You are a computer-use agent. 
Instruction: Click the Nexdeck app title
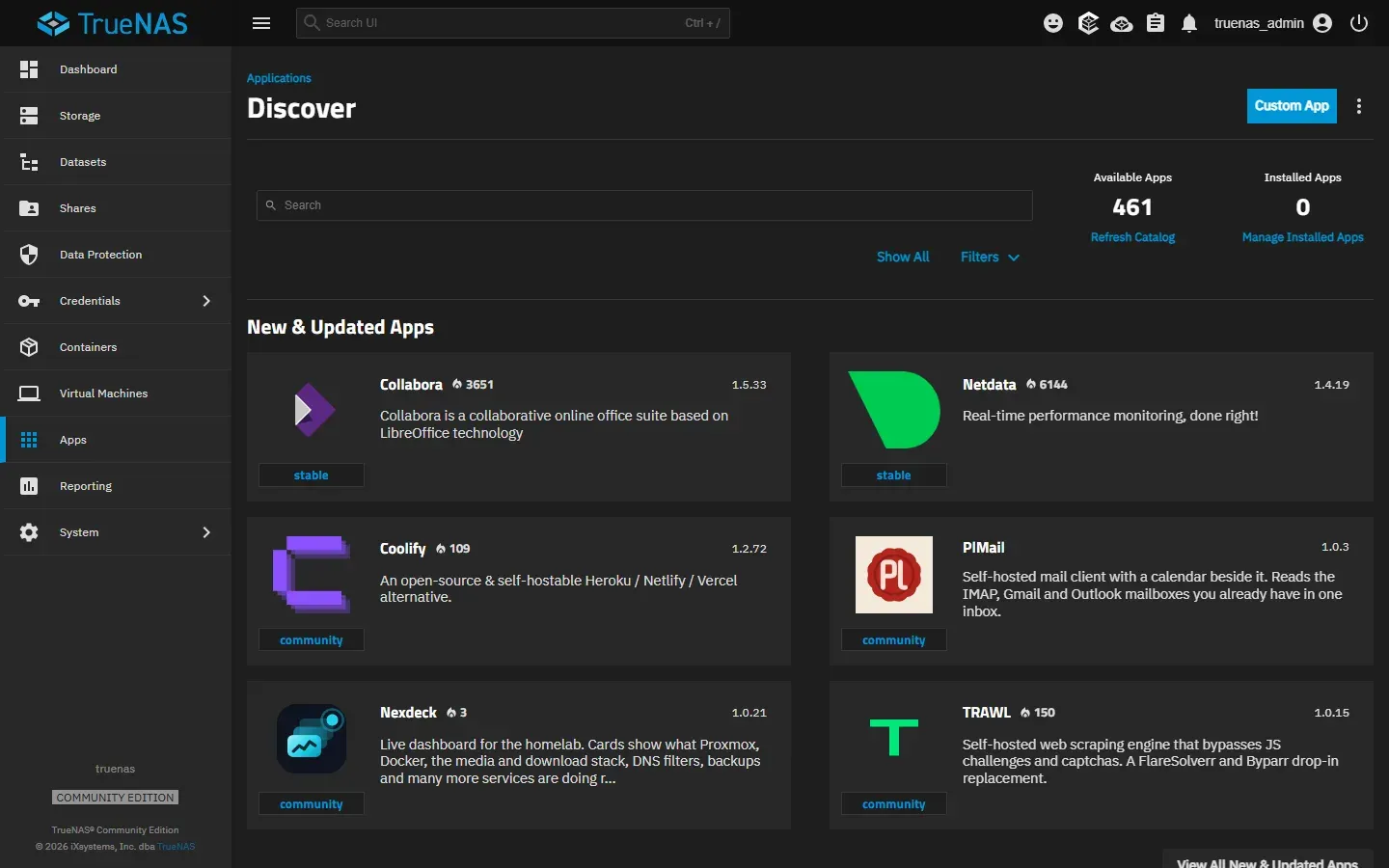(x=408, y=712)
